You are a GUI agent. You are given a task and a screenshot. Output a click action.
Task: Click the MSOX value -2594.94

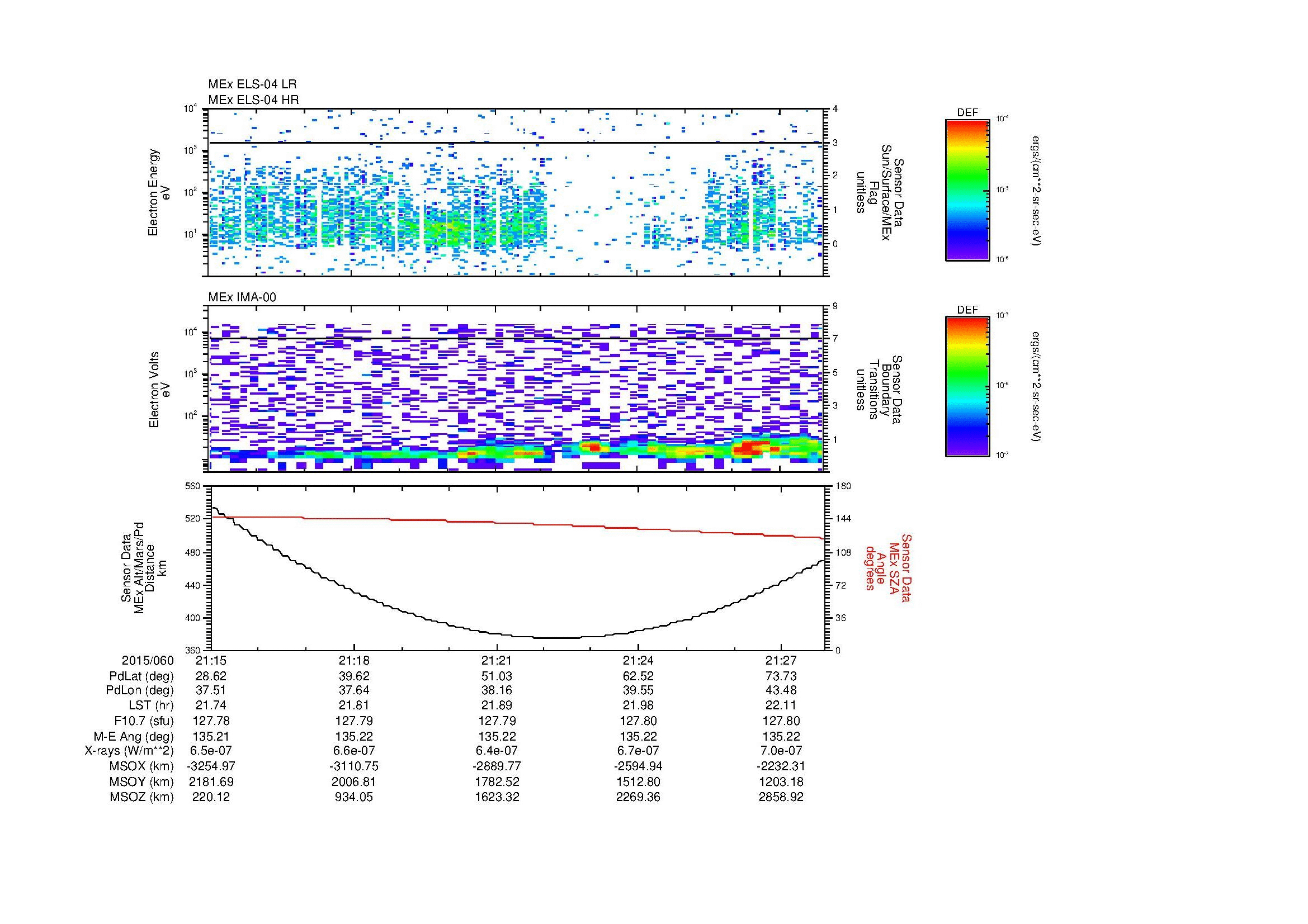coord(638,767)
